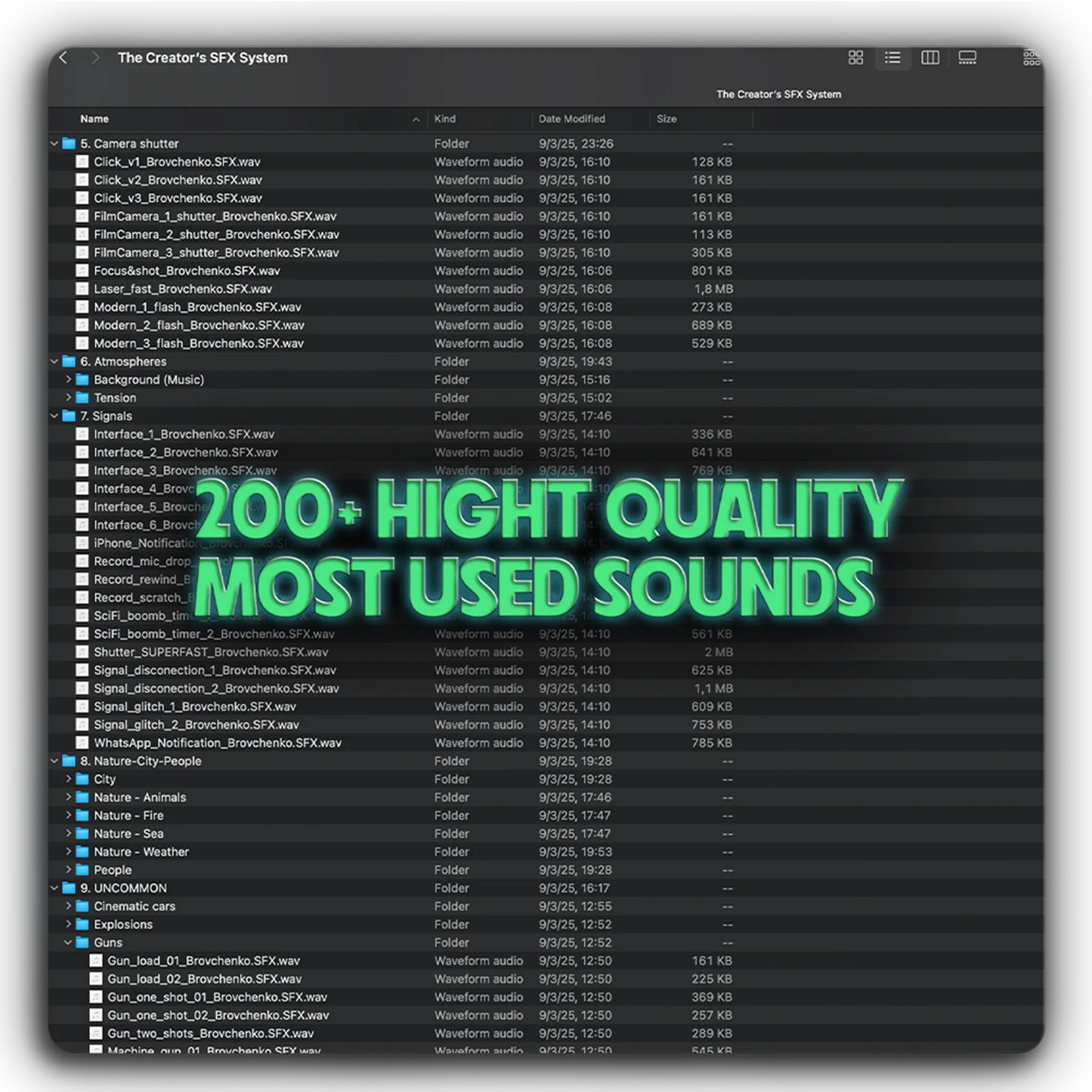
Task: Sort files by the Size column
Action: click(667, 119)
